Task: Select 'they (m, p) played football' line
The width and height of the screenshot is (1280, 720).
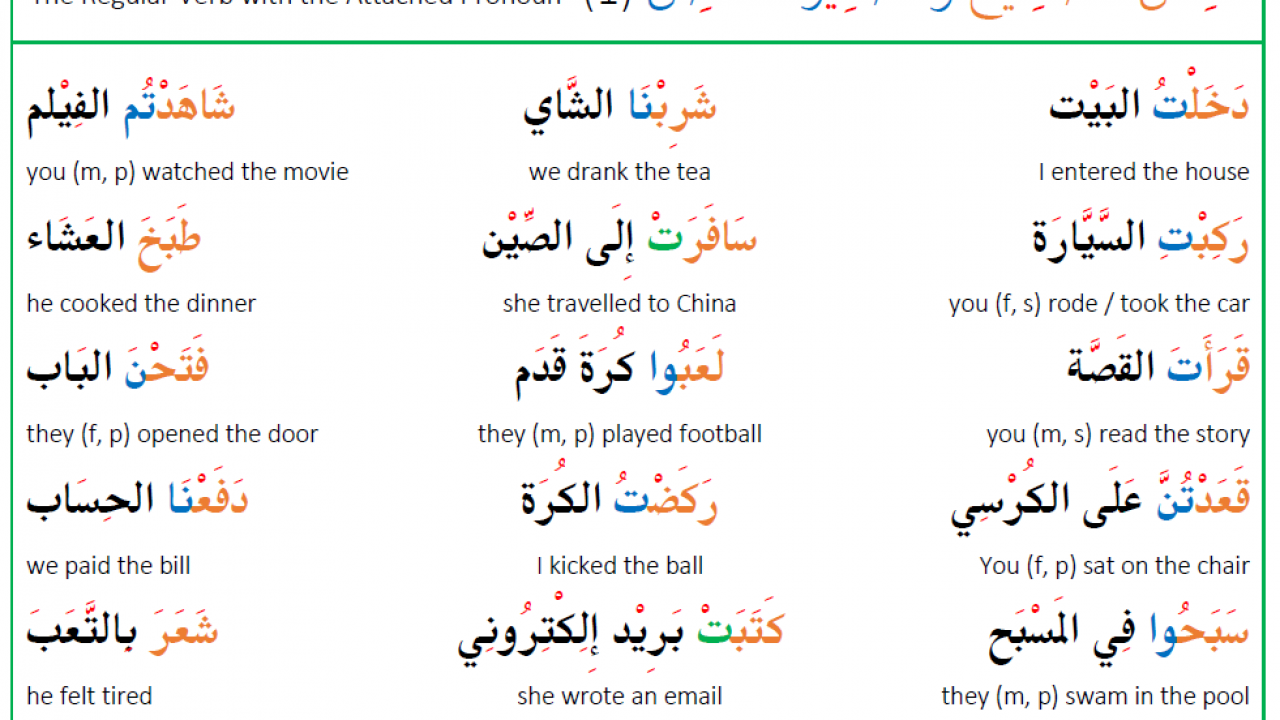Action: pyautogui.click(x=620, y=435)
